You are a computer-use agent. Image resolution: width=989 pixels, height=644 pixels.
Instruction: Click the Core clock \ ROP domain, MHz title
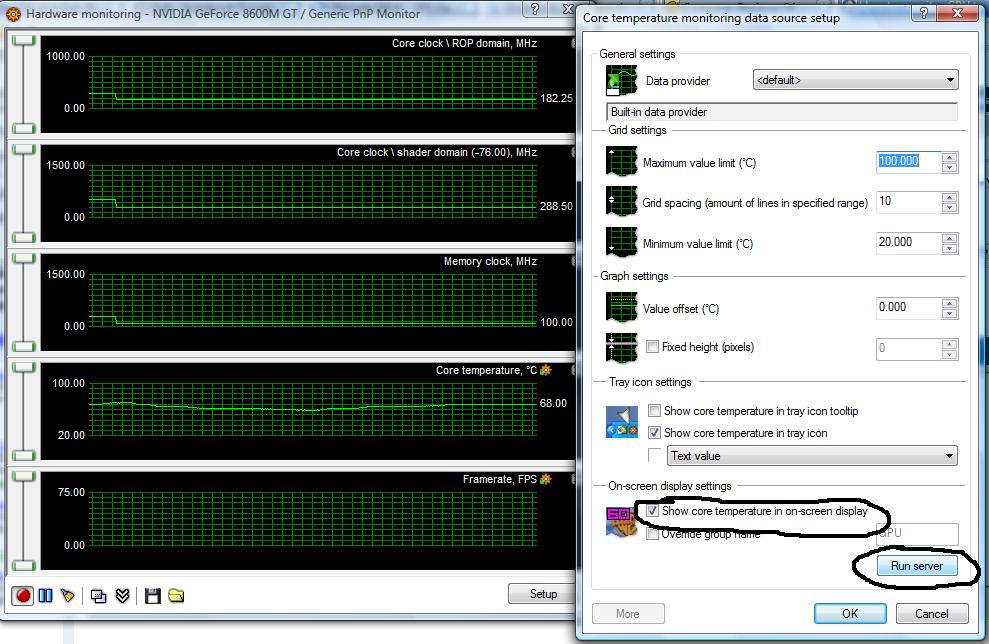click(x=464, y=43)
